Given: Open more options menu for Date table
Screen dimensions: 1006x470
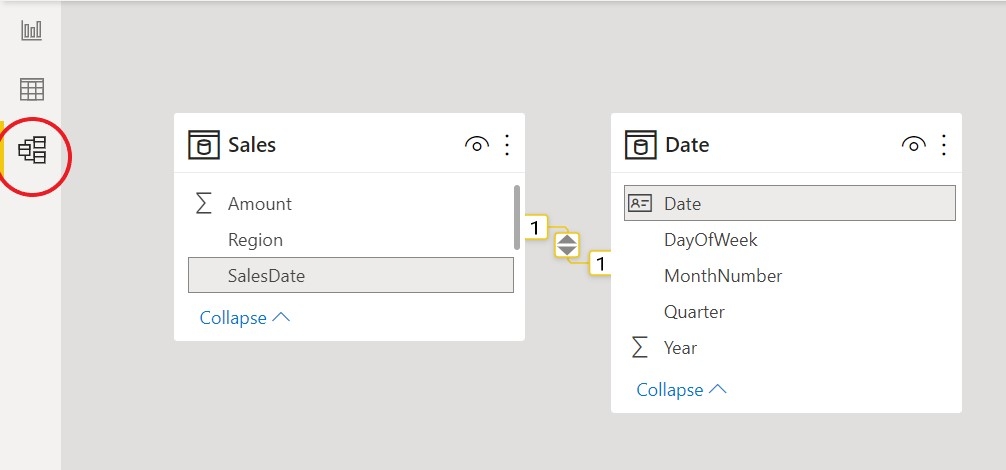Looking at the screenshot, I should (943, 145).
